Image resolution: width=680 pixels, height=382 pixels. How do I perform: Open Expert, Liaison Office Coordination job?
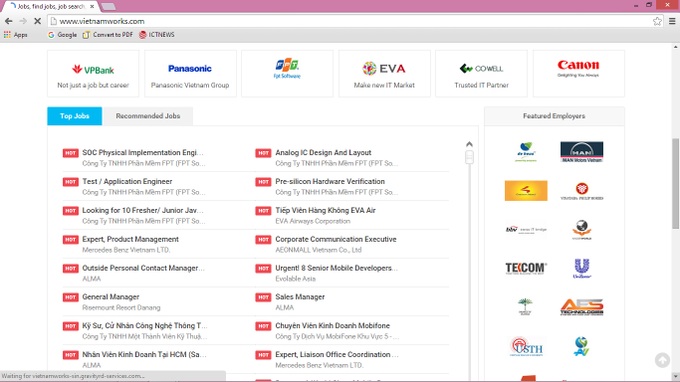[x=337, y=355]
